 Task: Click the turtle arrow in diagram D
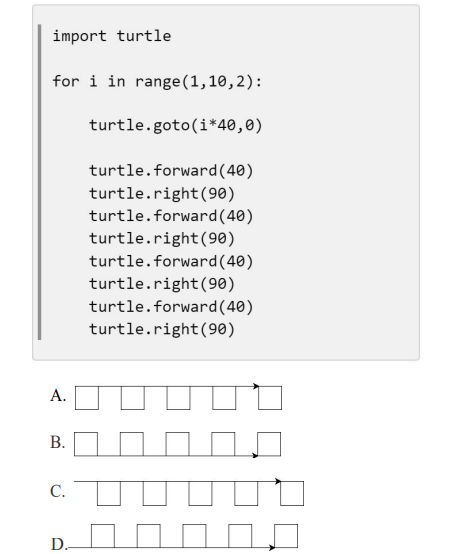272,547
